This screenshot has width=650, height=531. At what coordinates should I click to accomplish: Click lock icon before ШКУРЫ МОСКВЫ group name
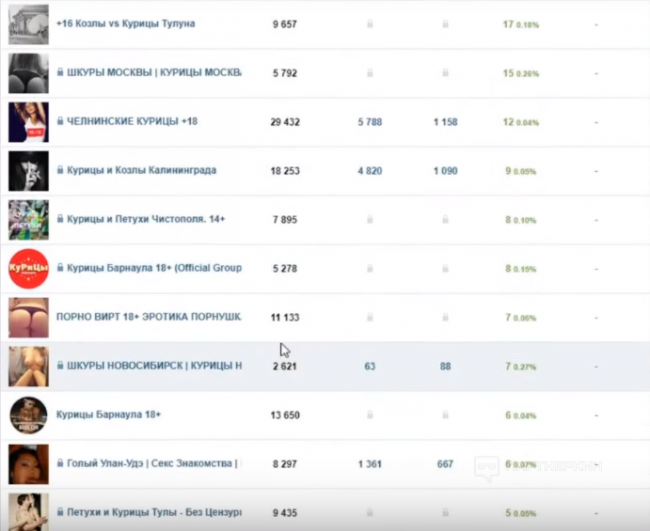click(x=61, y=73)
